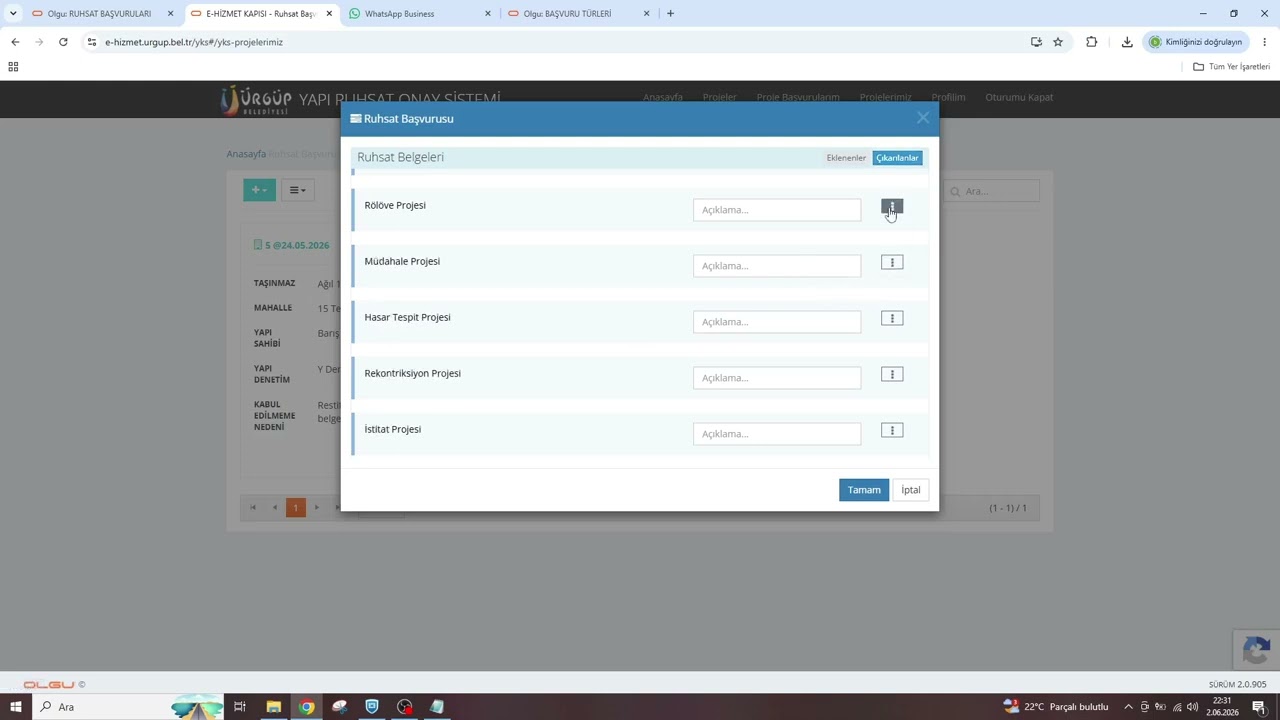Open options menu for Müdahale Projesi
Screen dimensions: 1280x720
tap(892, 262)
